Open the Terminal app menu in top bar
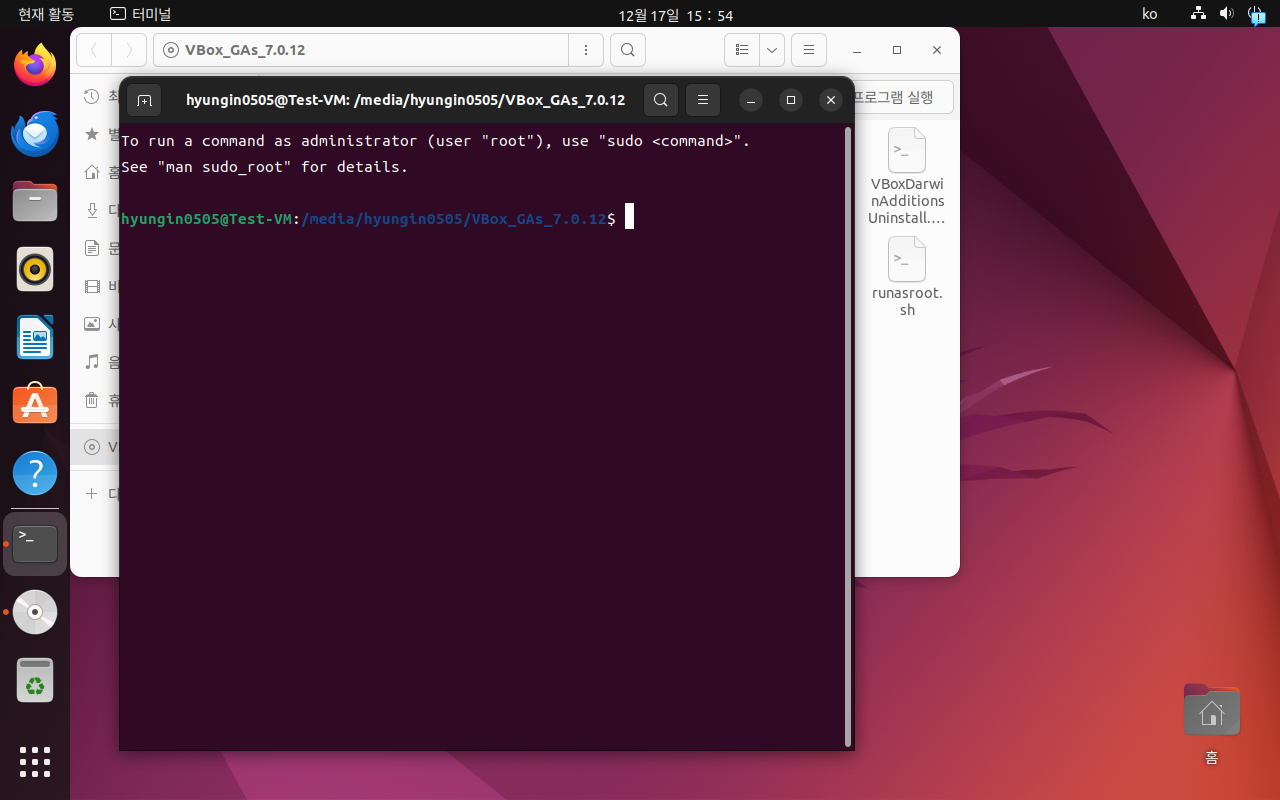This screenshot has width=1280, height=800. click(140, 14)
